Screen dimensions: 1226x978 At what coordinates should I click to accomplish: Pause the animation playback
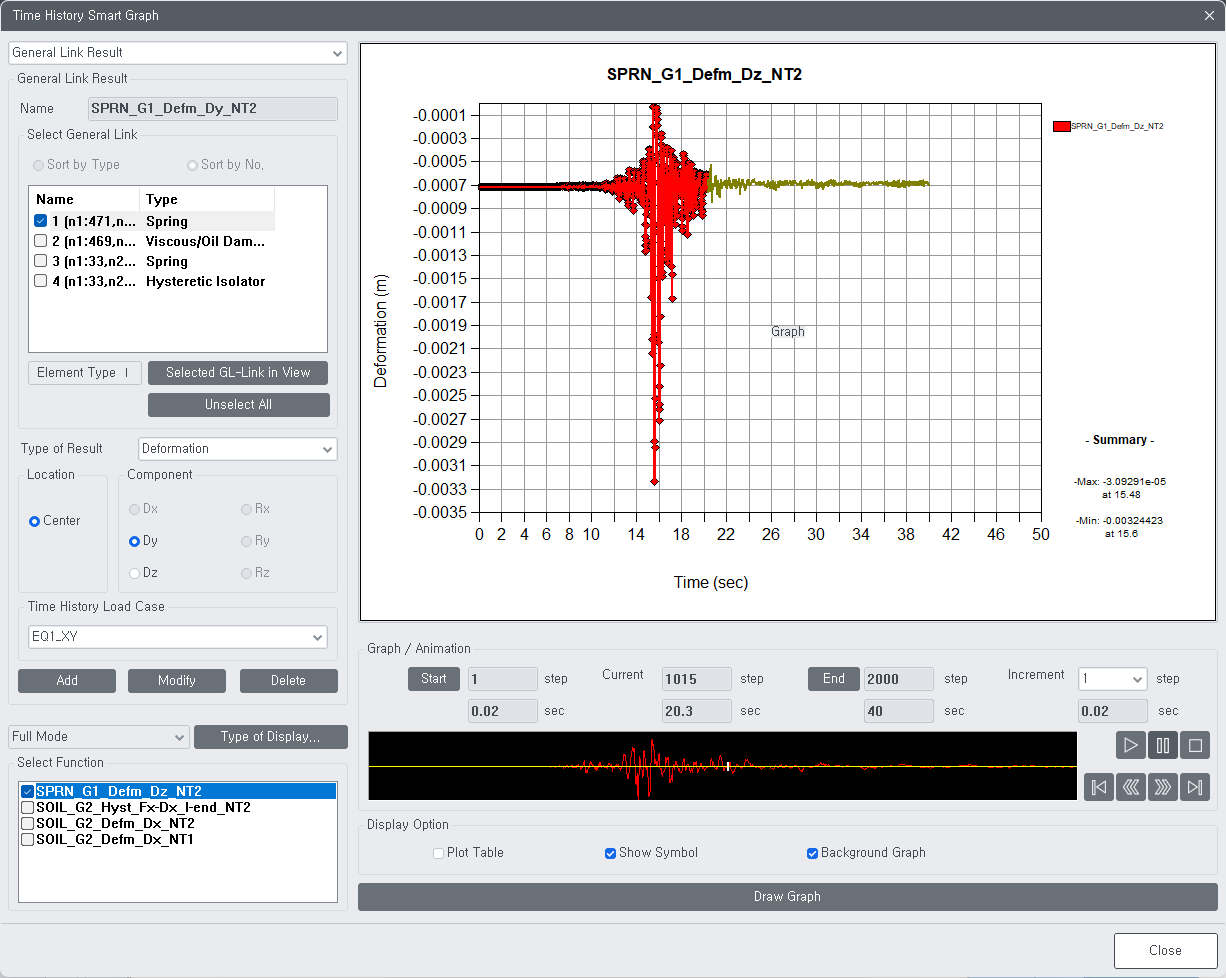[x=1163, y=745]
